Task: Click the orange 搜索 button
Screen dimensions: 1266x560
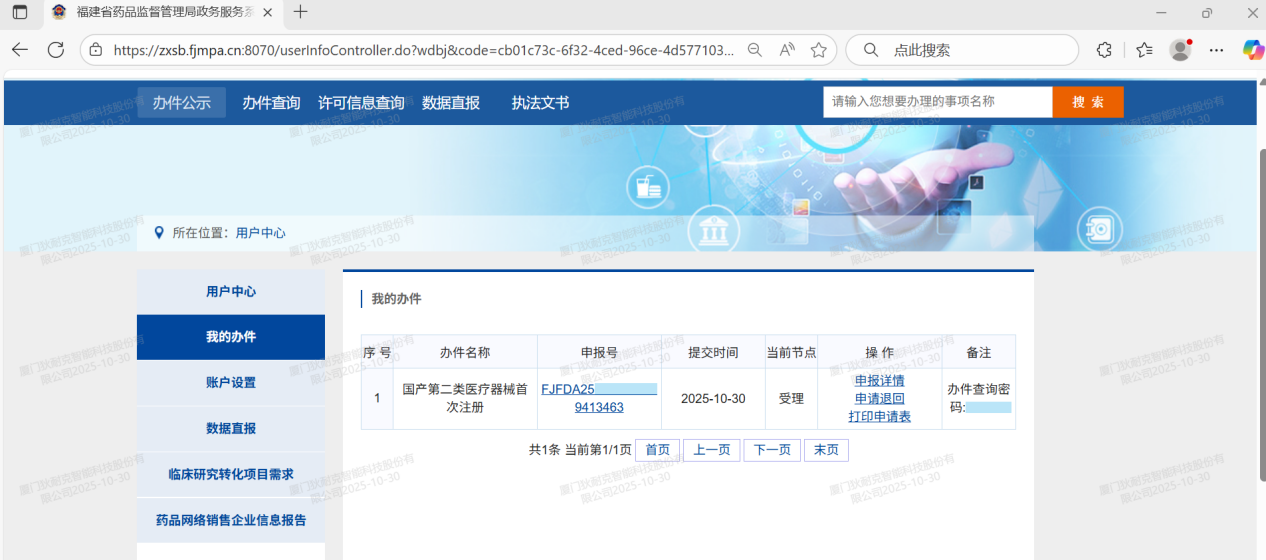Action: [1087, 102]
